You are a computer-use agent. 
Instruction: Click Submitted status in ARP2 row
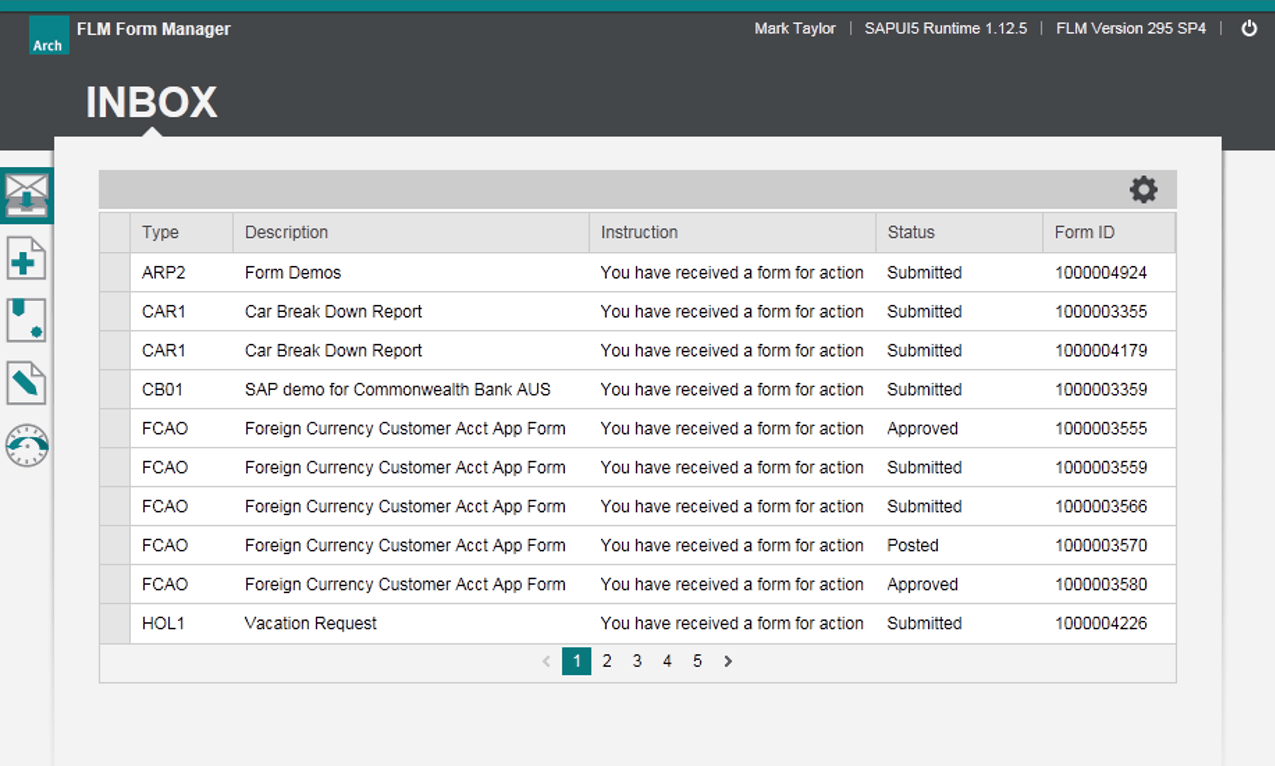924,272
